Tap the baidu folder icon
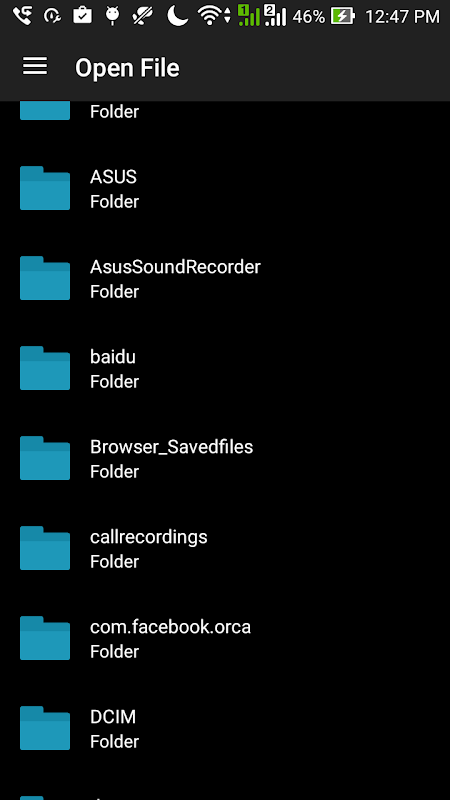The height and width of the screenshot is (800, 450). pos(45,368)
